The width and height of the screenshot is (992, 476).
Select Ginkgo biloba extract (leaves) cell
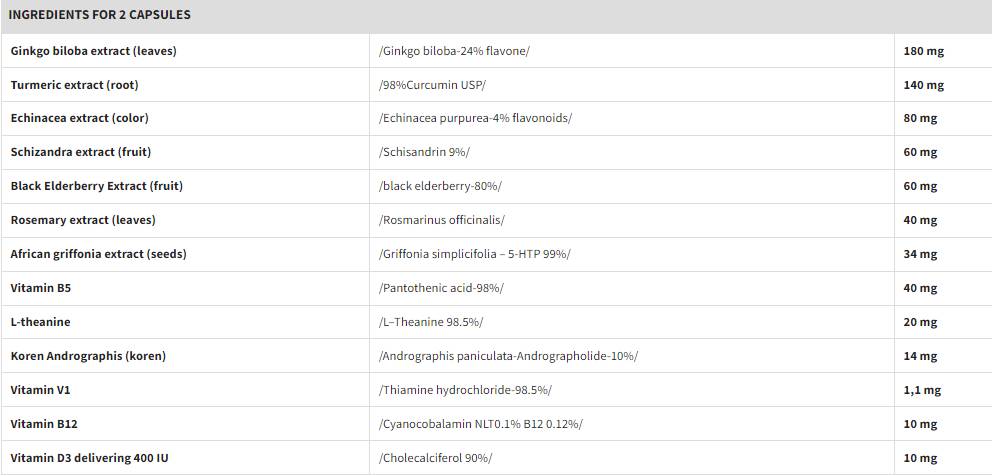(x=93, y=51)
